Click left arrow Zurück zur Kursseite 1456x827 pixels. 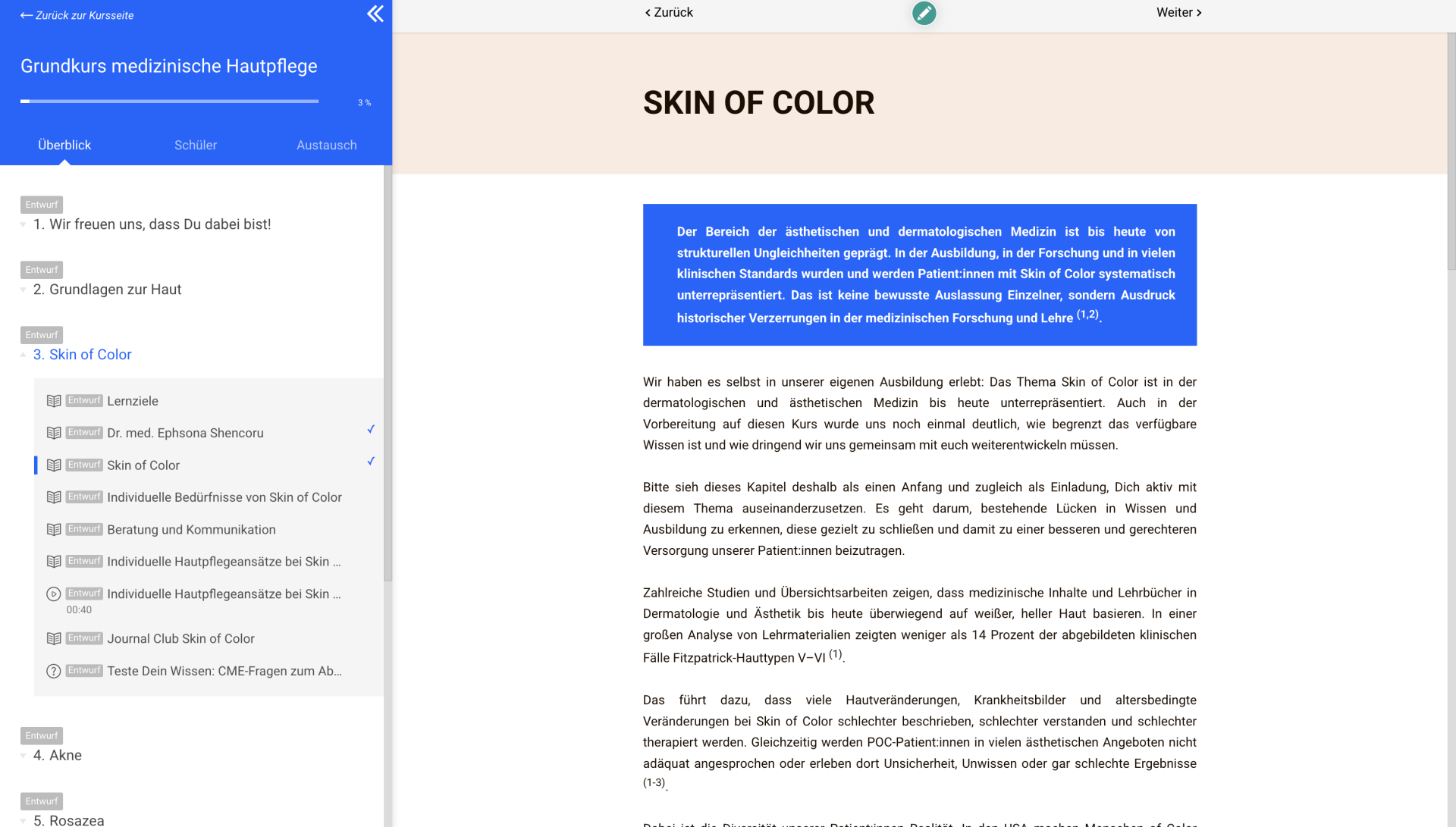click(x=27, y=15)
